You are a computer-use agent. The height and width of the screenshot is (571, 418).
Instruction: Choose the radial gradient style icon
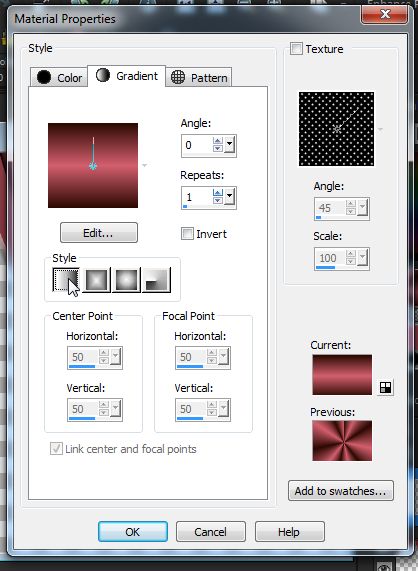click(156, 280)
